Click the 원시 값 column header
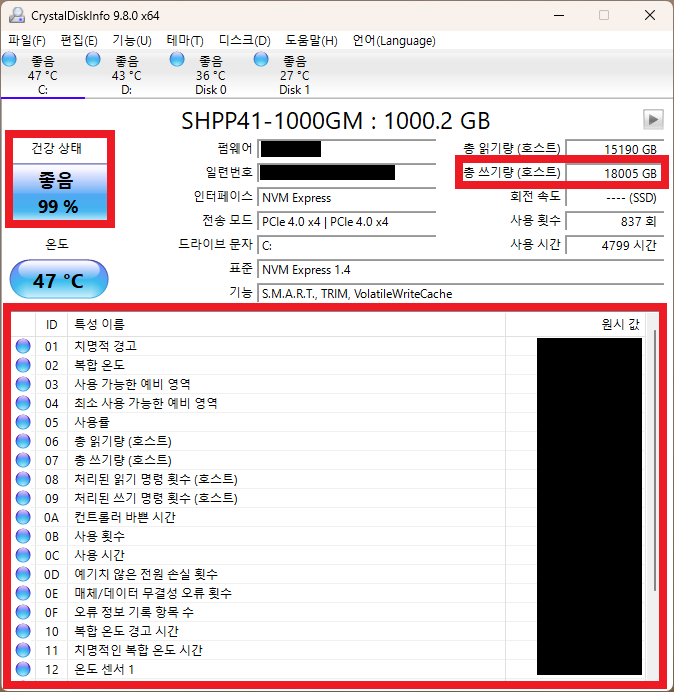Image resolution: width=674 pixels, height=692 pixels. pyautogui.click(x=575, y=324)
